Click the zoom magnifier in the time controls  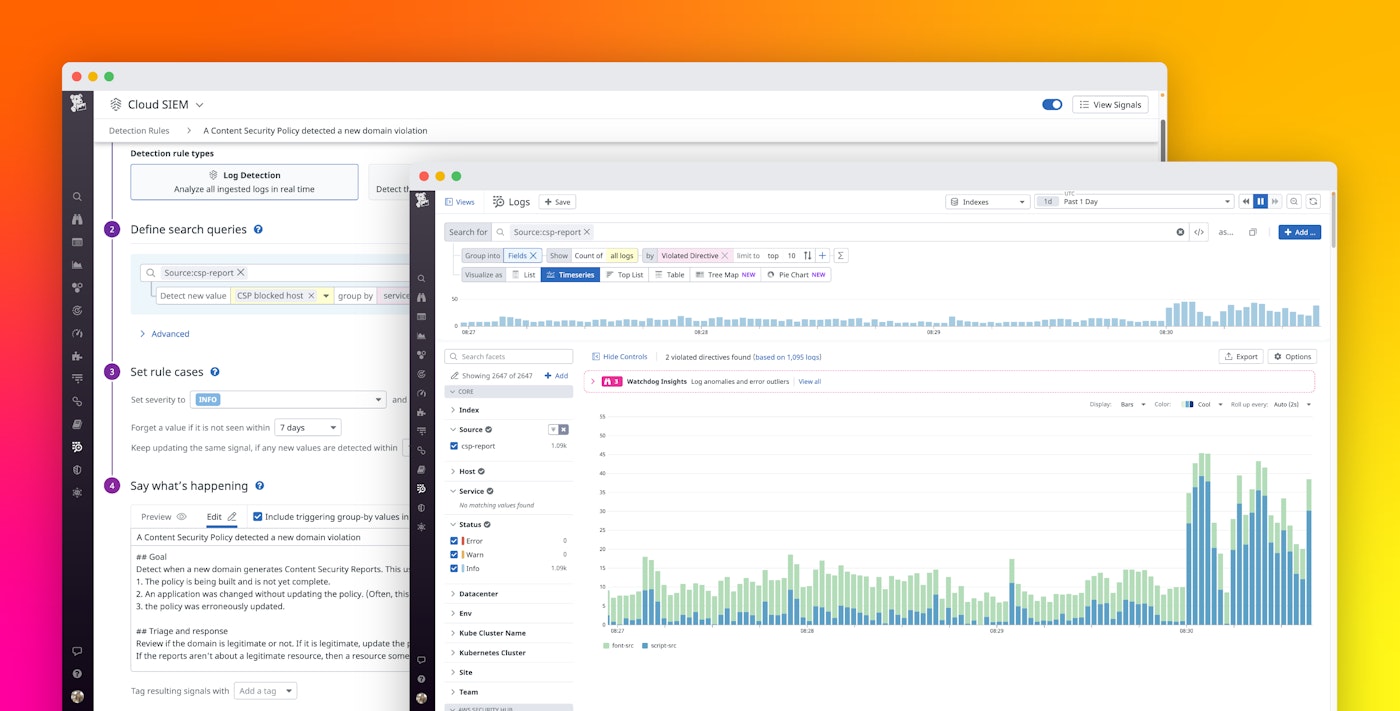pyautogui.click(x=1294, y=201)
